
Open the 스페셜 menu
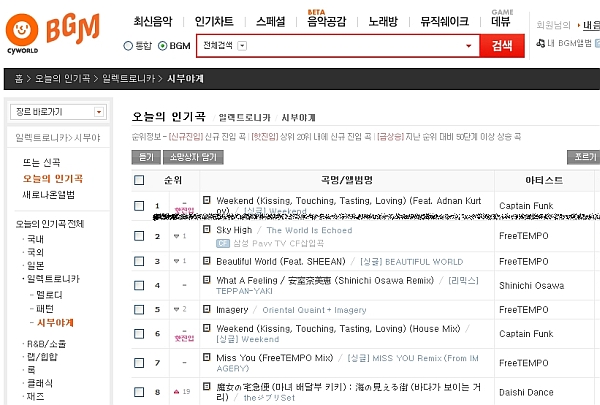(271, 21)
